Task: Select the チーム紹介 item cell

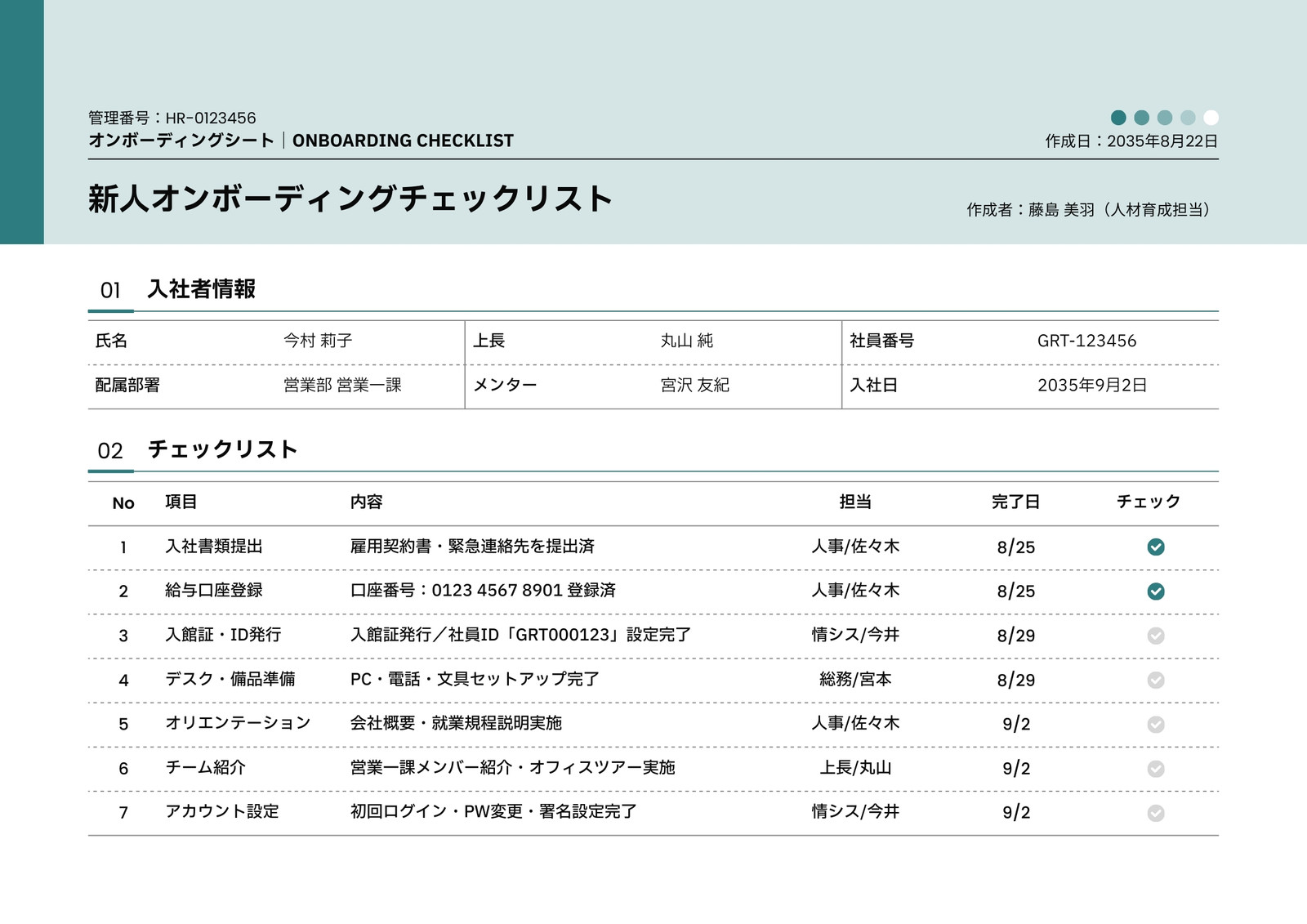Action: coord(205,767)
